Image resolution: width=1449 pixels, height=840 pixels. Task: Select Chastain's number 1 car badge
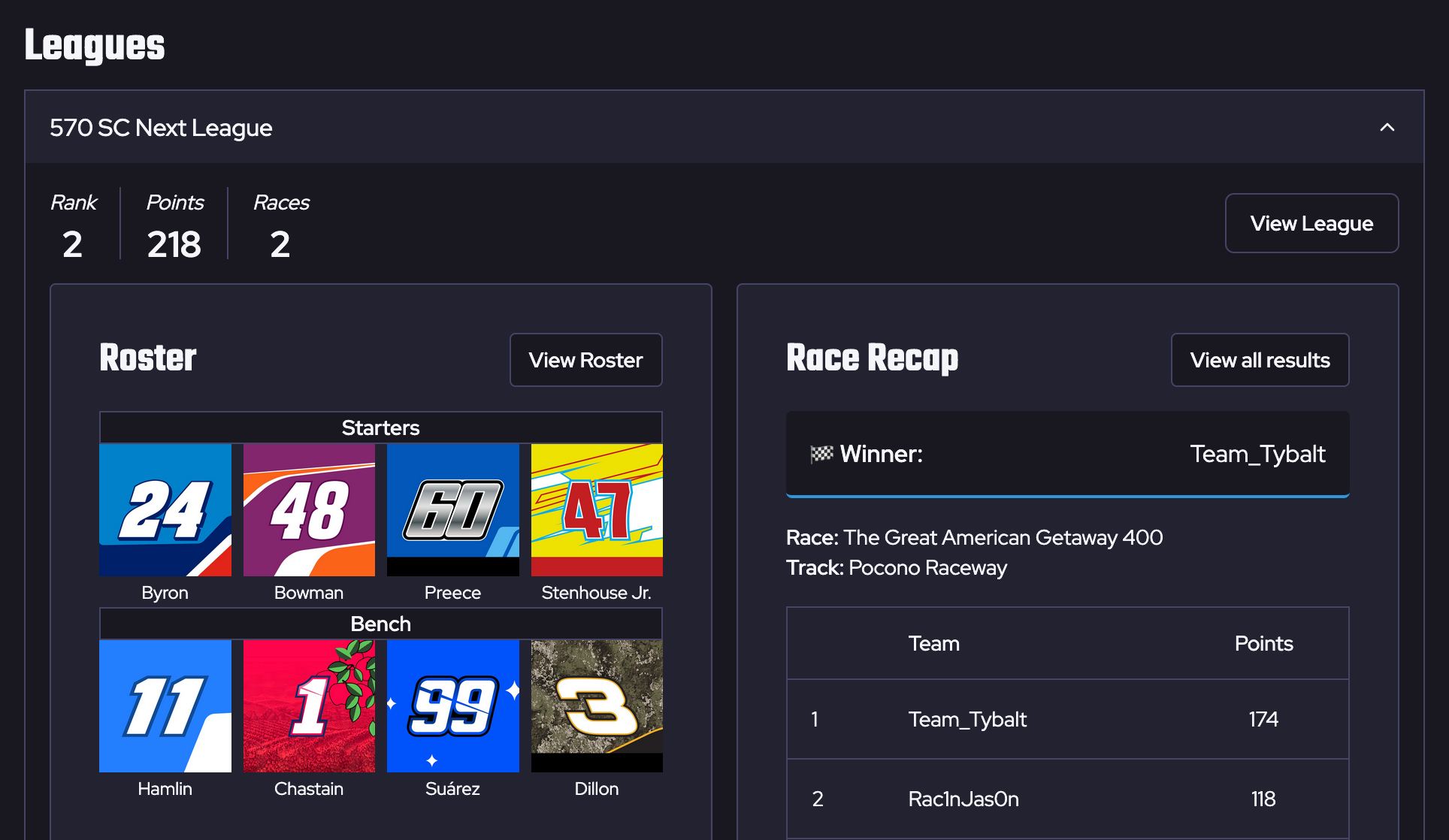click(x=309, y=706)
